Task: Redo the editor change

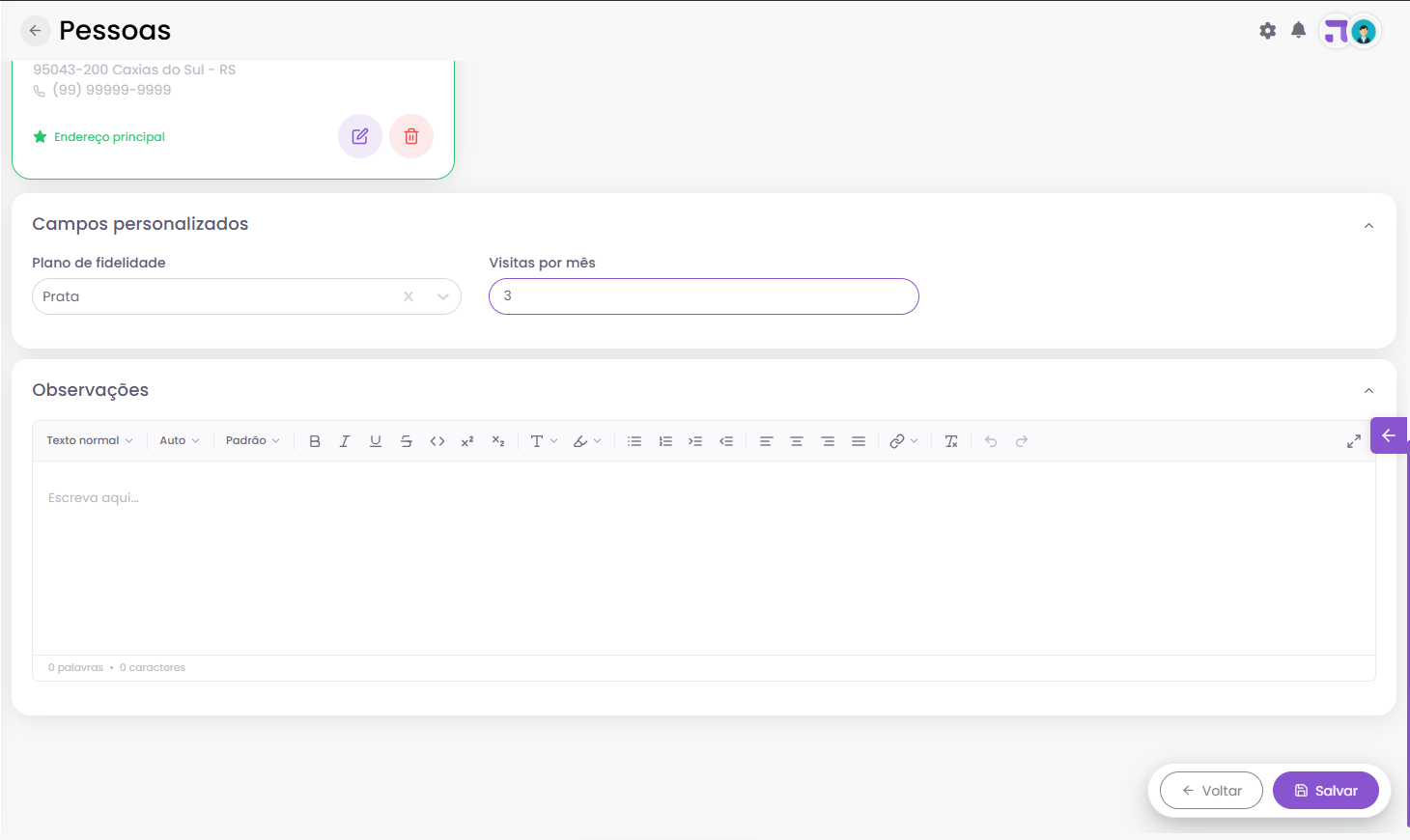Action: [x=1022, y=441]
